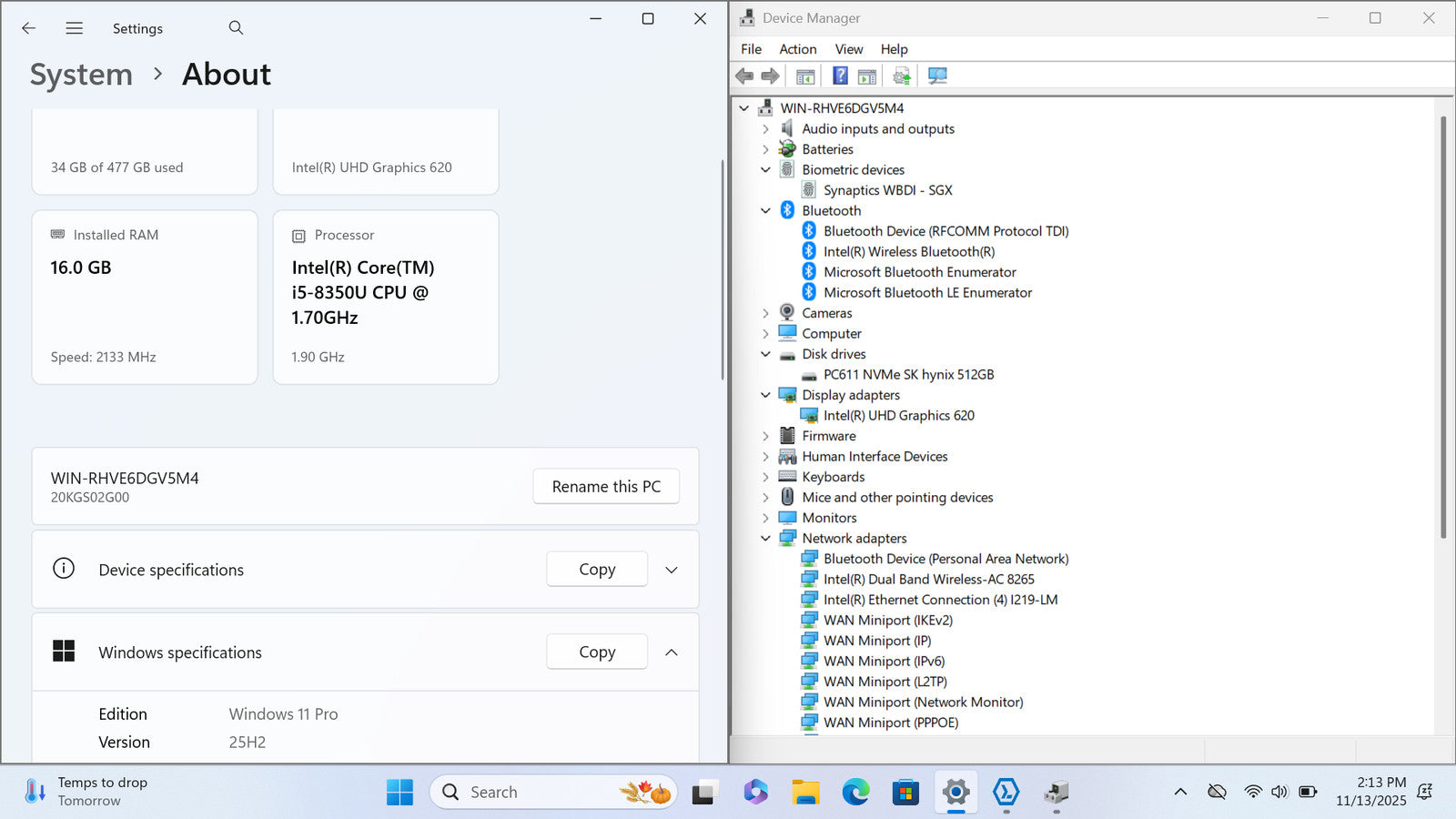The width and height of the screenshot is (1456, 819).
Task: Select Microsoft Bluetooth LE Enumerator
Action: coord(927,293)
